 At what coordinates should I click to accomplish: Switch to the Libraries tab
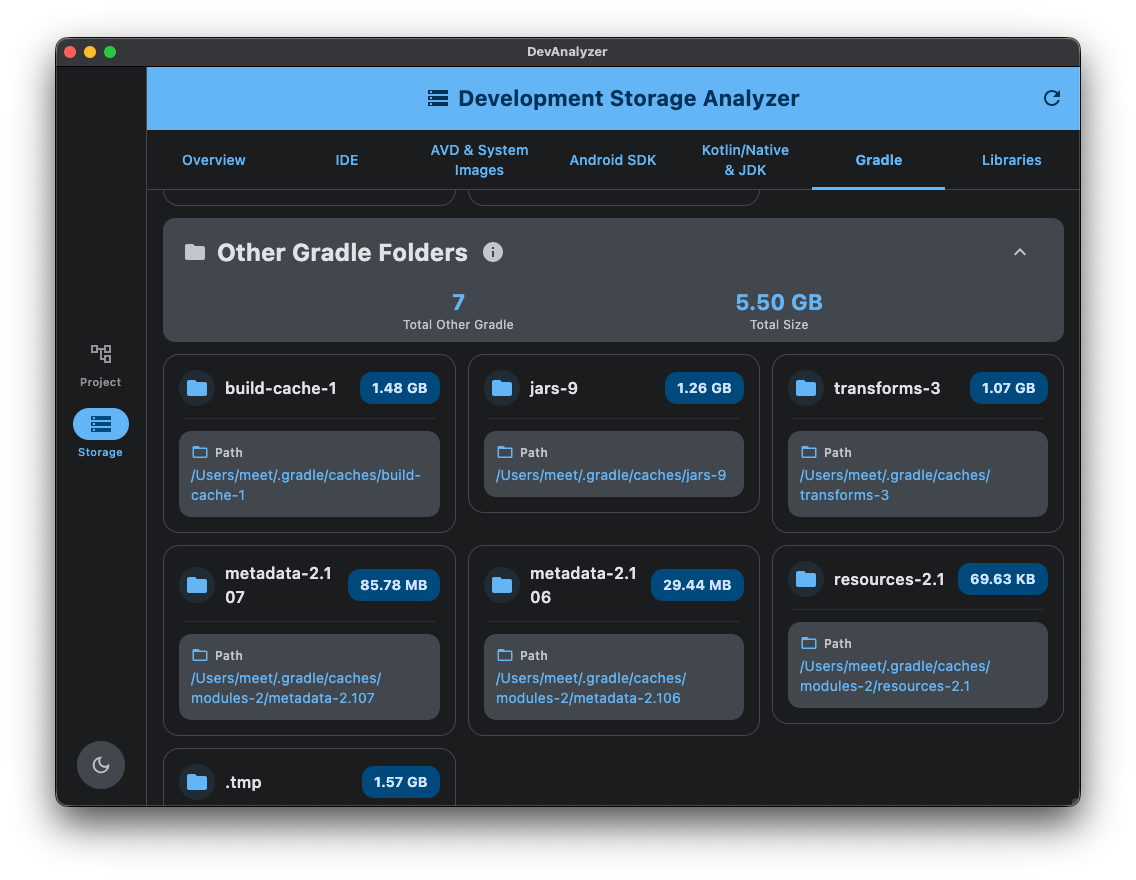(1011, 160)
